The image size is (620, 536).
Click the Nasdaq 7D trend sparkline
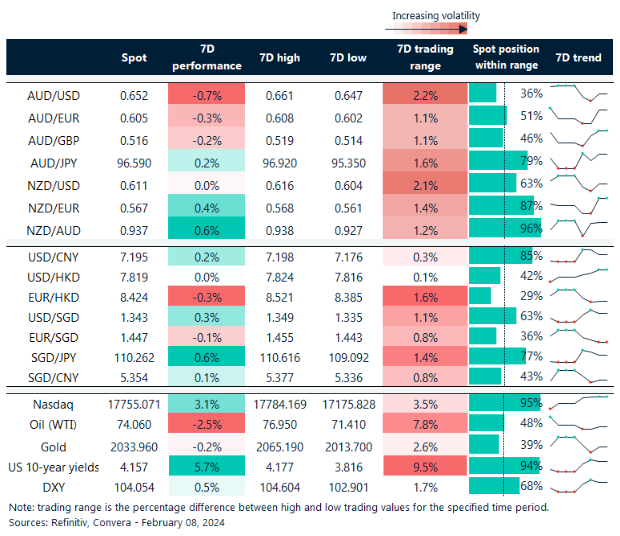(x=578, y=404)
